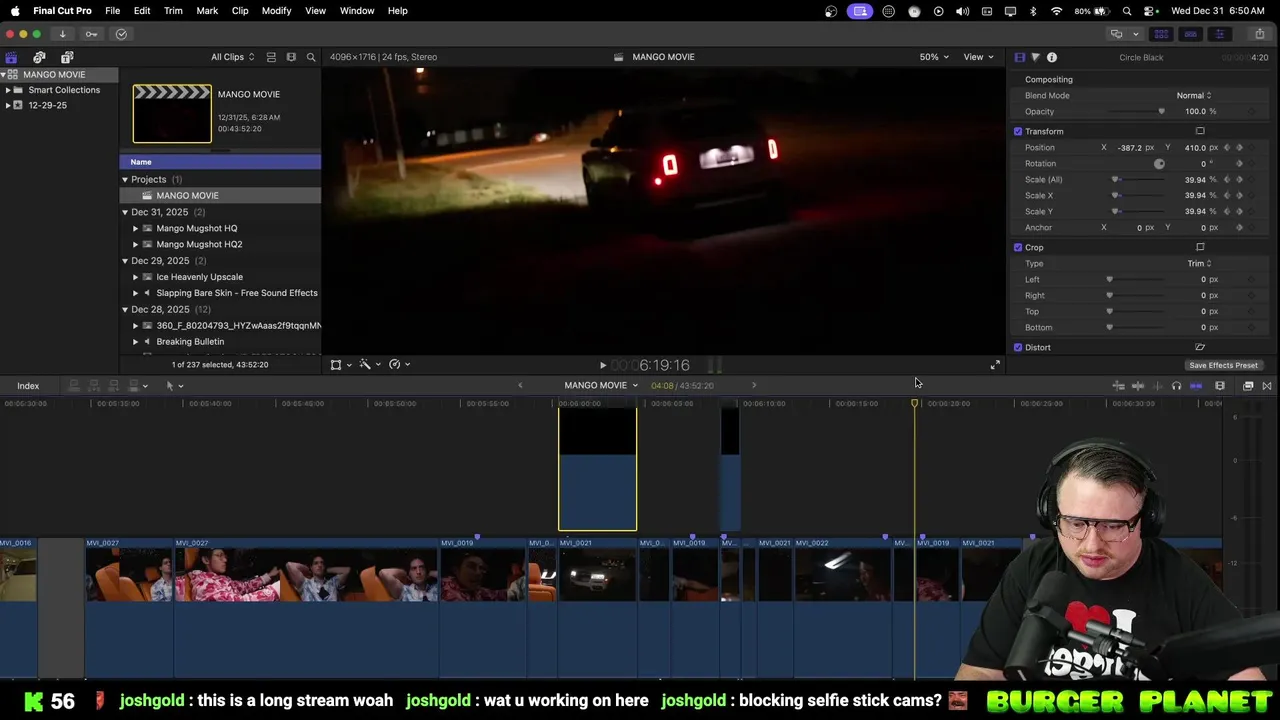Show the Transitions browser
The width and height of the screenshot is (1280, 720).
1267,386
